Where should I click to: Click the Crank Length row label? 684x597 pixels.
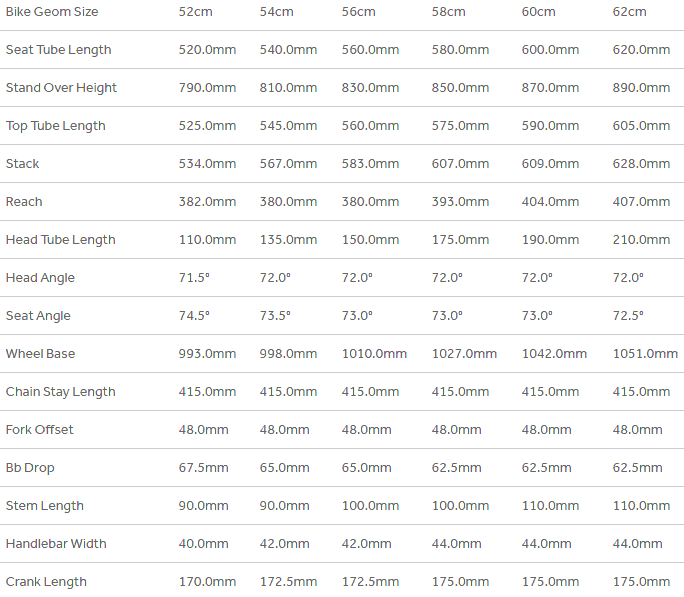click(46, 582)
